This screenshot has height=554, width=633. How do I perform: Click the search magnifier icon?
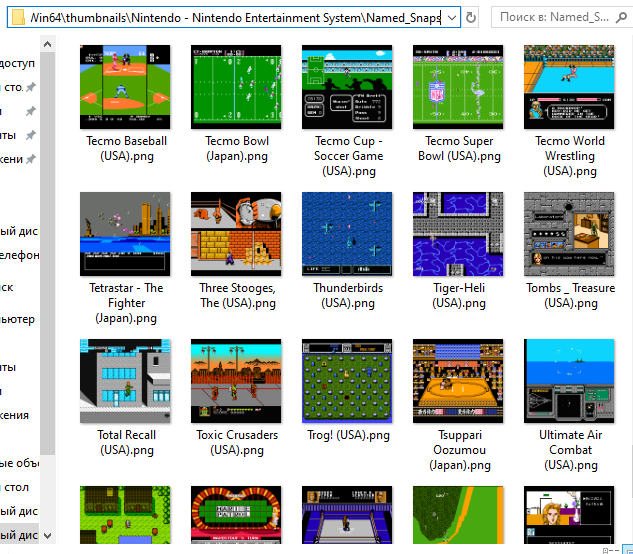(621, 17)
